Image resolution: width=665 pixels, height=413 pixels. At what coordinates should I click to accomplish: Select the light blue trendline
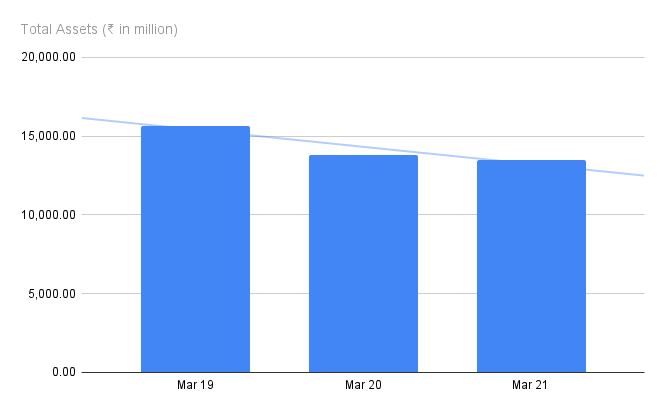point(363,147)
